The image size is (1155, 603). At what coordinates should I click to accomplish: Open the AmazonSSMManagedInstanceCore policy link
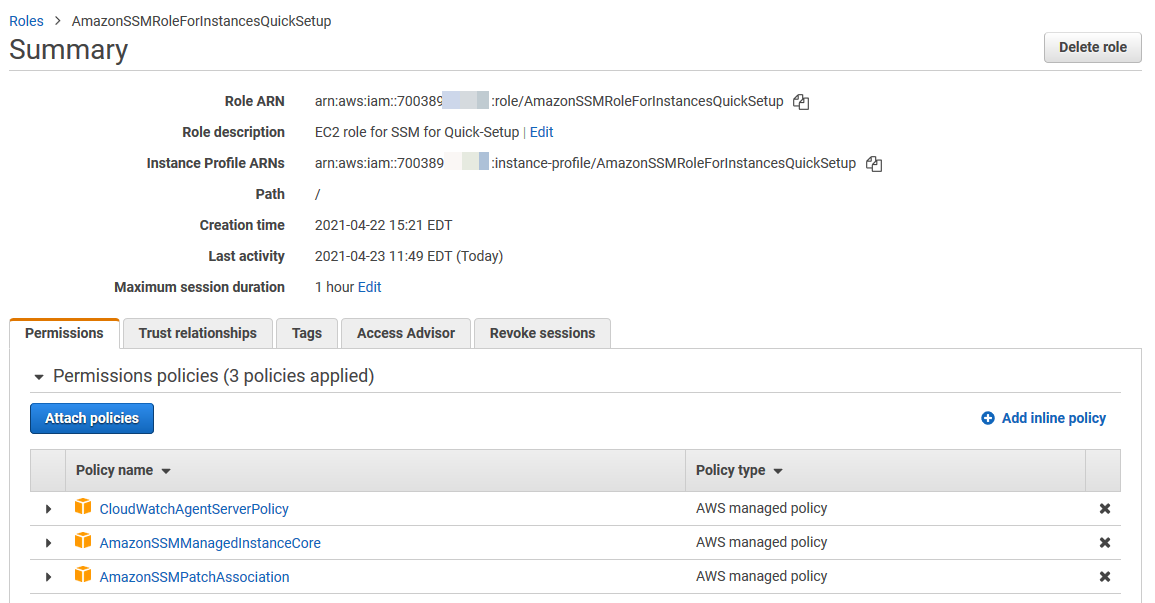point(210,543)
